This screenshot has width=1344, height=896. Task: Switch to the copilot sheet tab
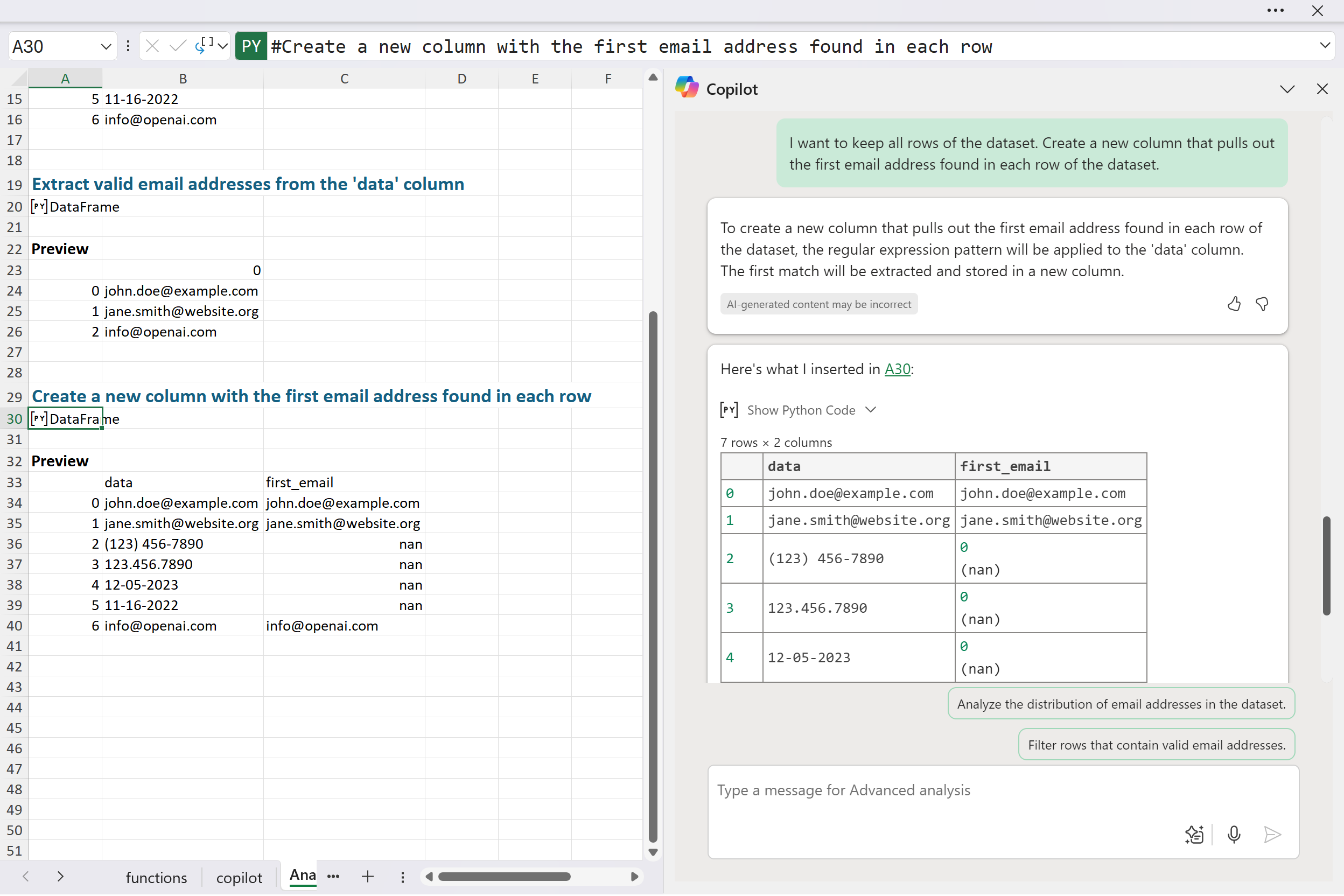coord(239,878)
